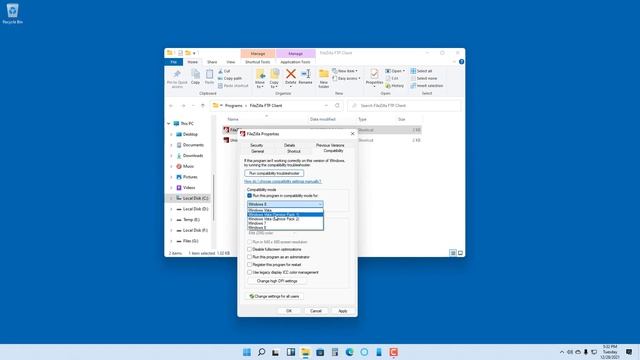
Task: Select Windows Vista (Service Pack 2) option
Action: pyautogui.click(x=285, y=219)
